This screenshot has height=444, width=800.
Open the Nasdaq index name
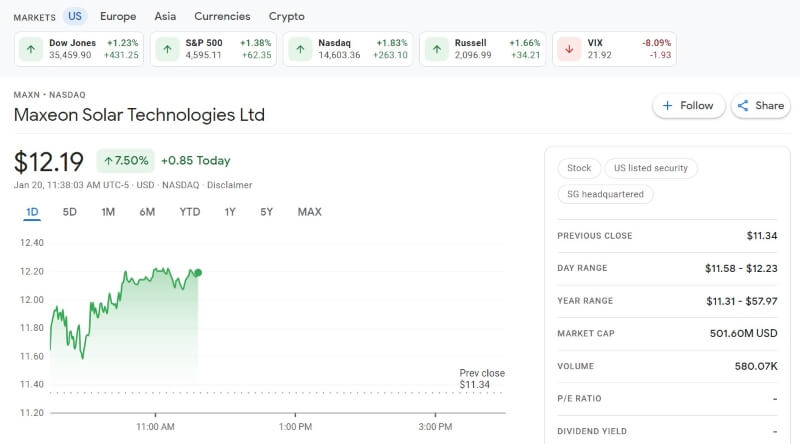pos(335,43)
